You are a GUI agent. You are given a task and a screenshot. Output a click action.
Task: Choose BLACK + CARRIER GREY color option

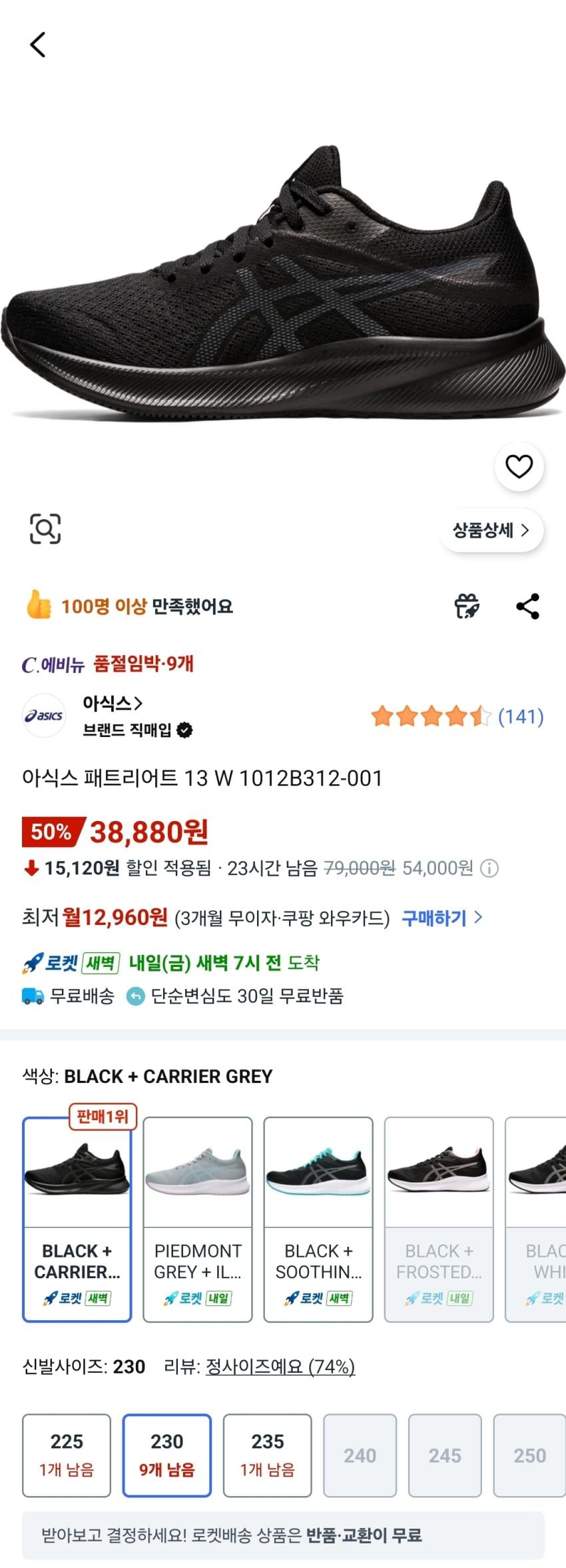pos(77,1219)
